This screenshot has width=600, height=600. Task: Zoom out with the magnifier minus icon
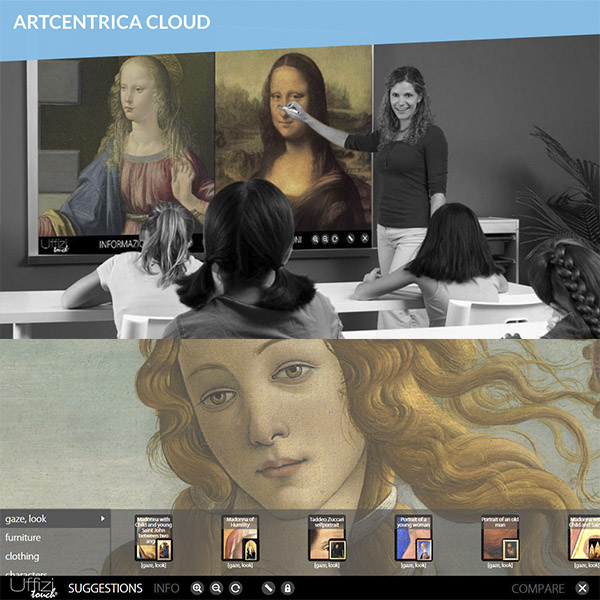216,588
